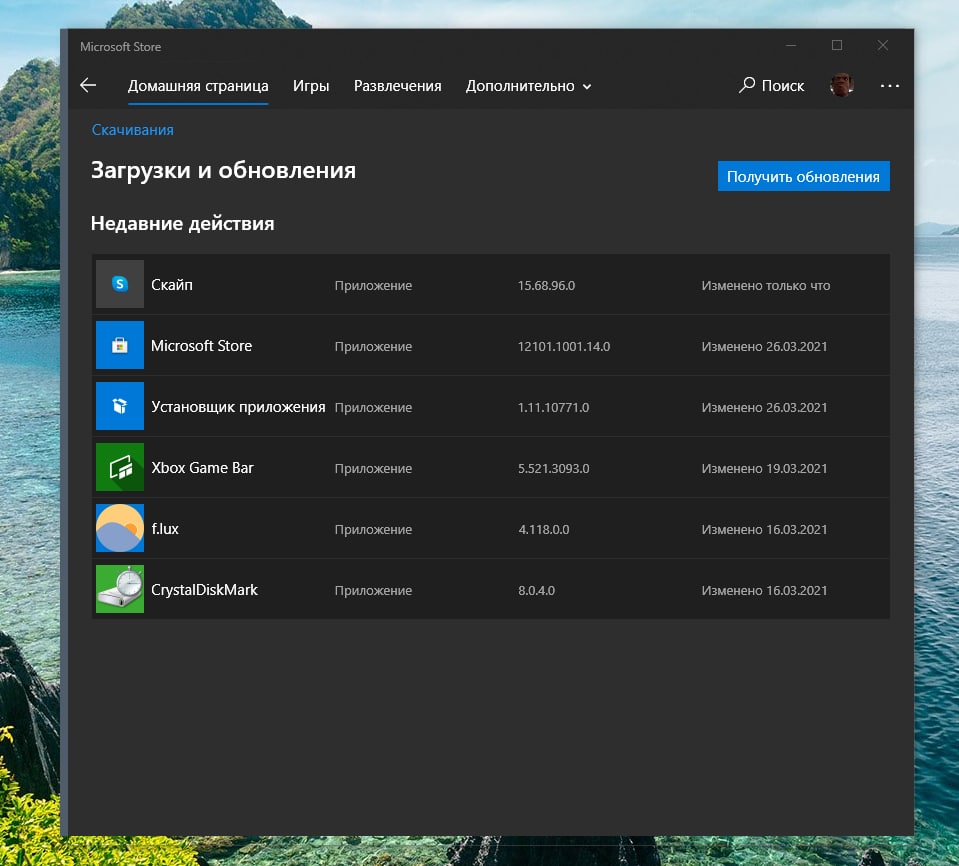Minimize the Microsoft Store window

[x=791, y=45]
